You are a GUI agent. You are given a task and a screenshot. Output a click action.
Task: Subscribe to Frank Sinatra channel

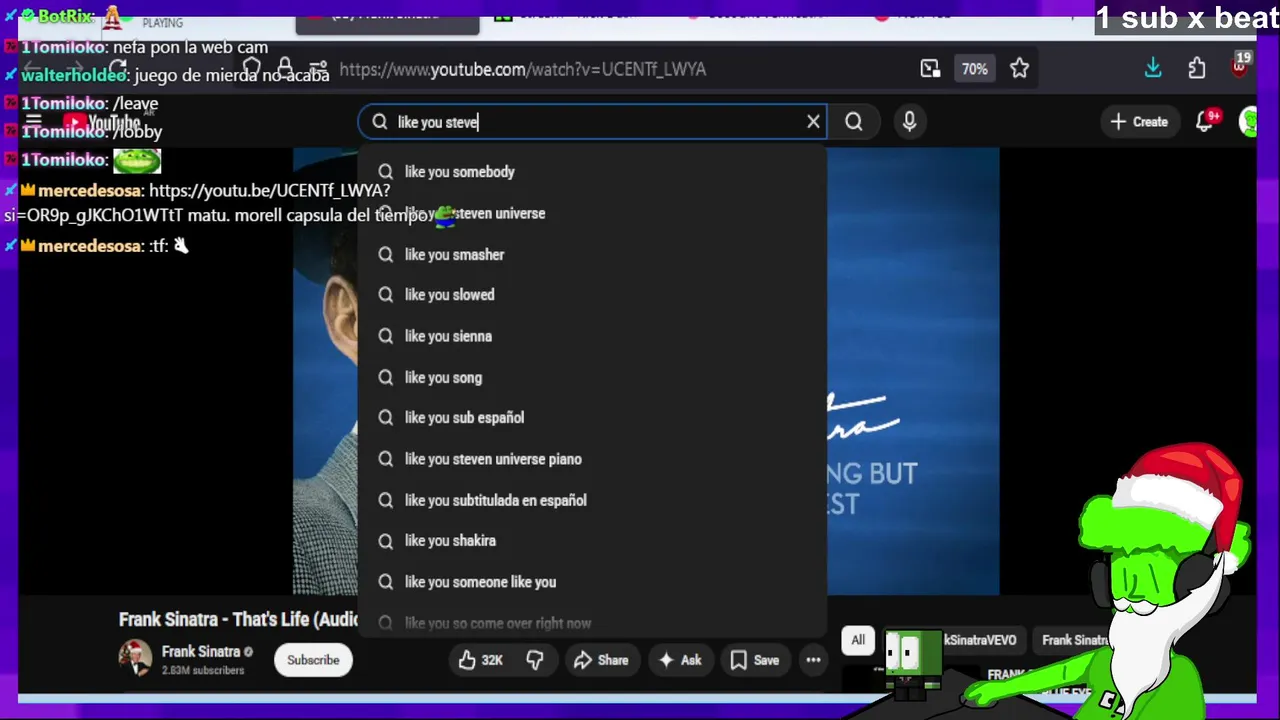(313, 660)
